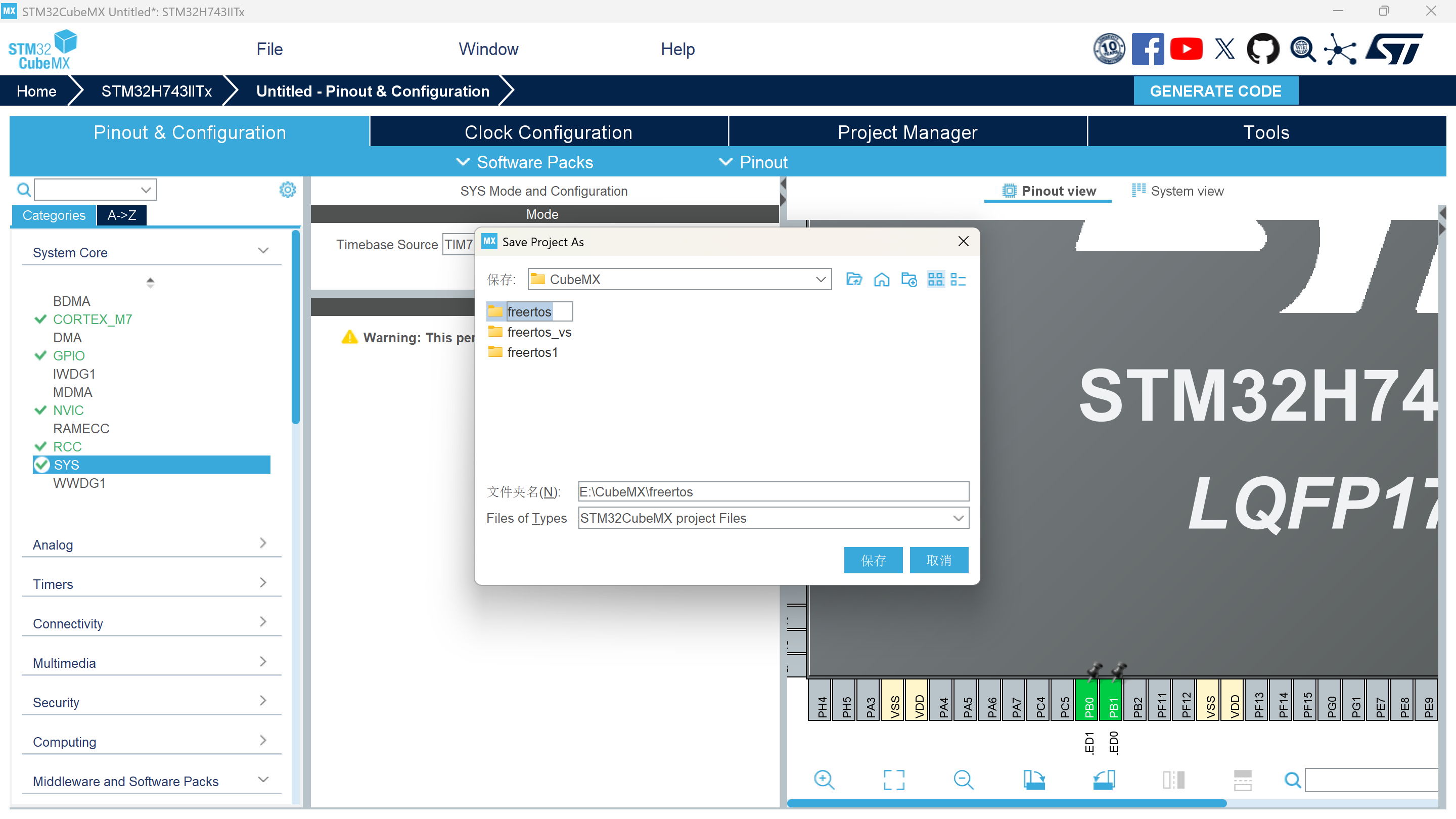The height and width of the screenshot is (819, 1456).
Task: Click the 10-year anniversary badge icon
Action: click(1109, 49)
